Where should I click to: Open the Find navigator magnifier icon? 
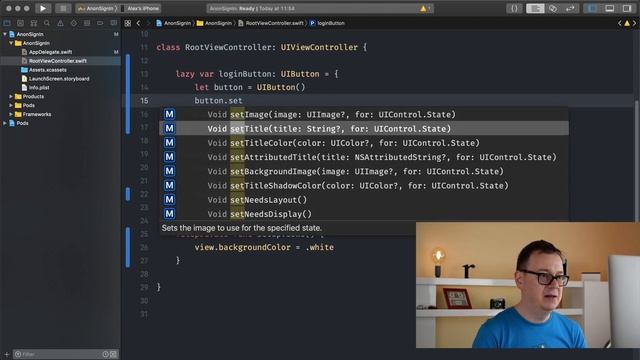tap(47, 23)
